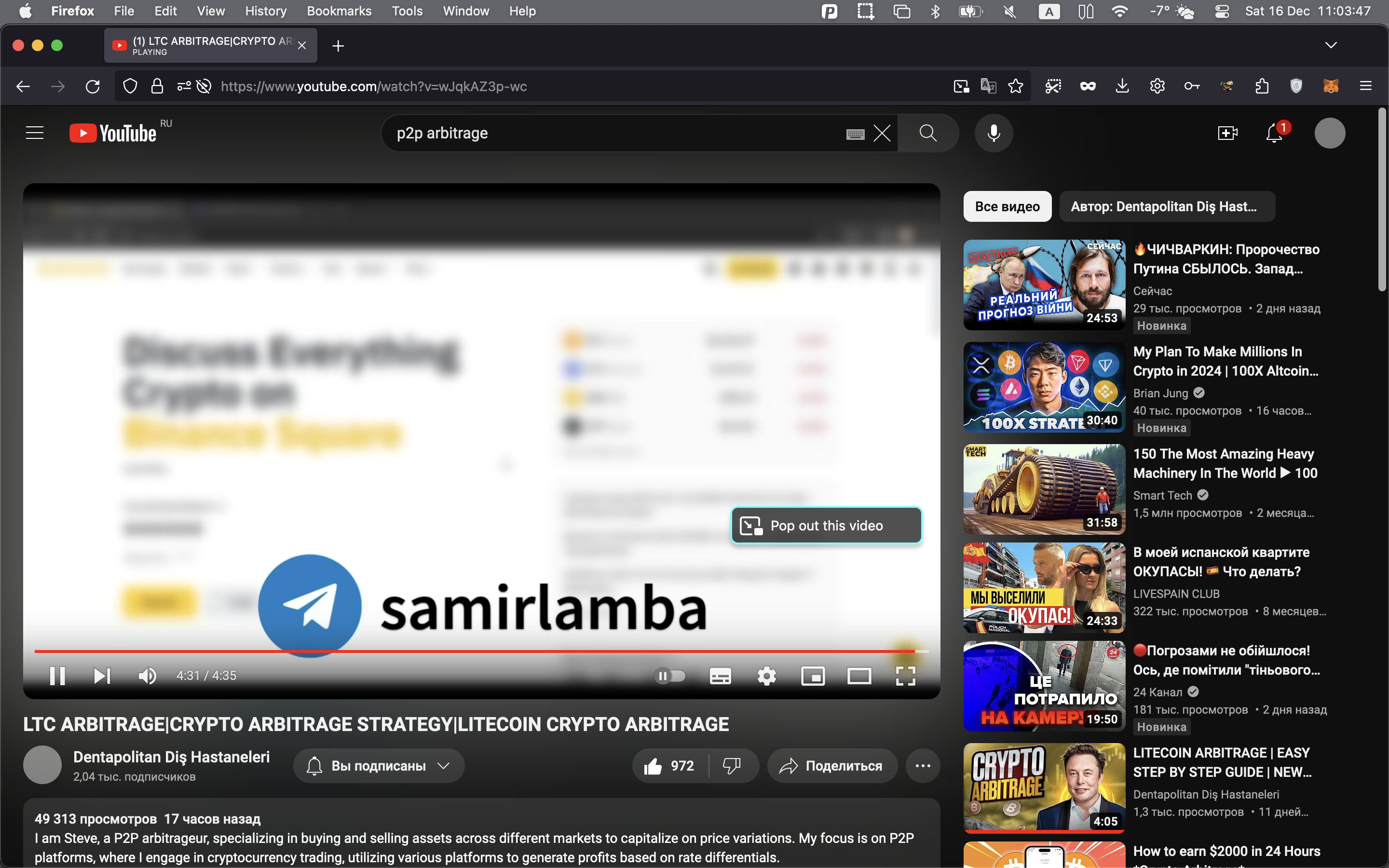Open Picture-in-Picture from address bar
This screenshot has width=1389, height=868.
961,86
